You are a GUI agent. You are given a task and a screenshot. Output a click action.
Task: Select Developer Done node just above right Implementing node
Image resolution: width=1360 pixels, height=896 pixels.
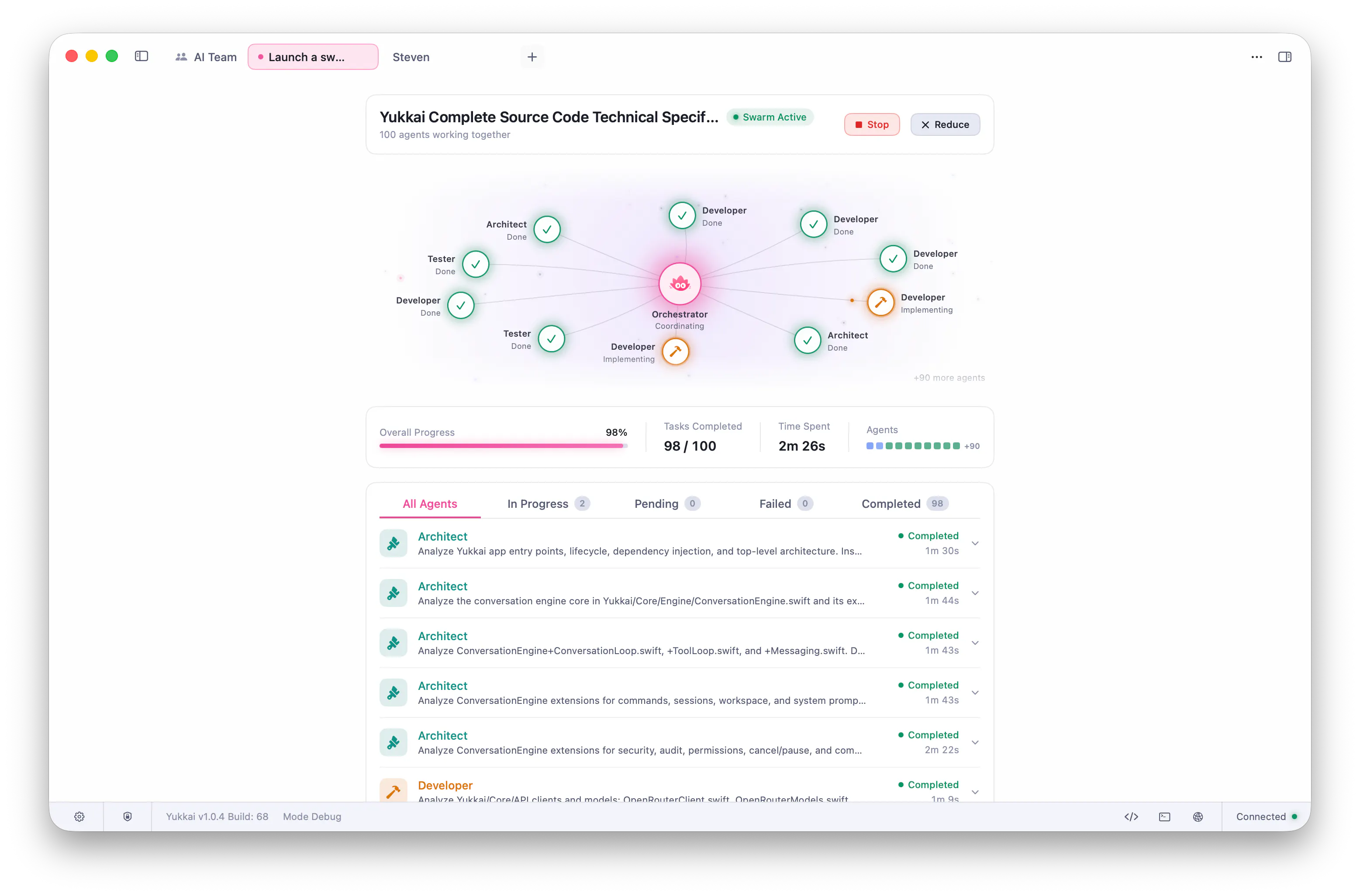[893, 259]
